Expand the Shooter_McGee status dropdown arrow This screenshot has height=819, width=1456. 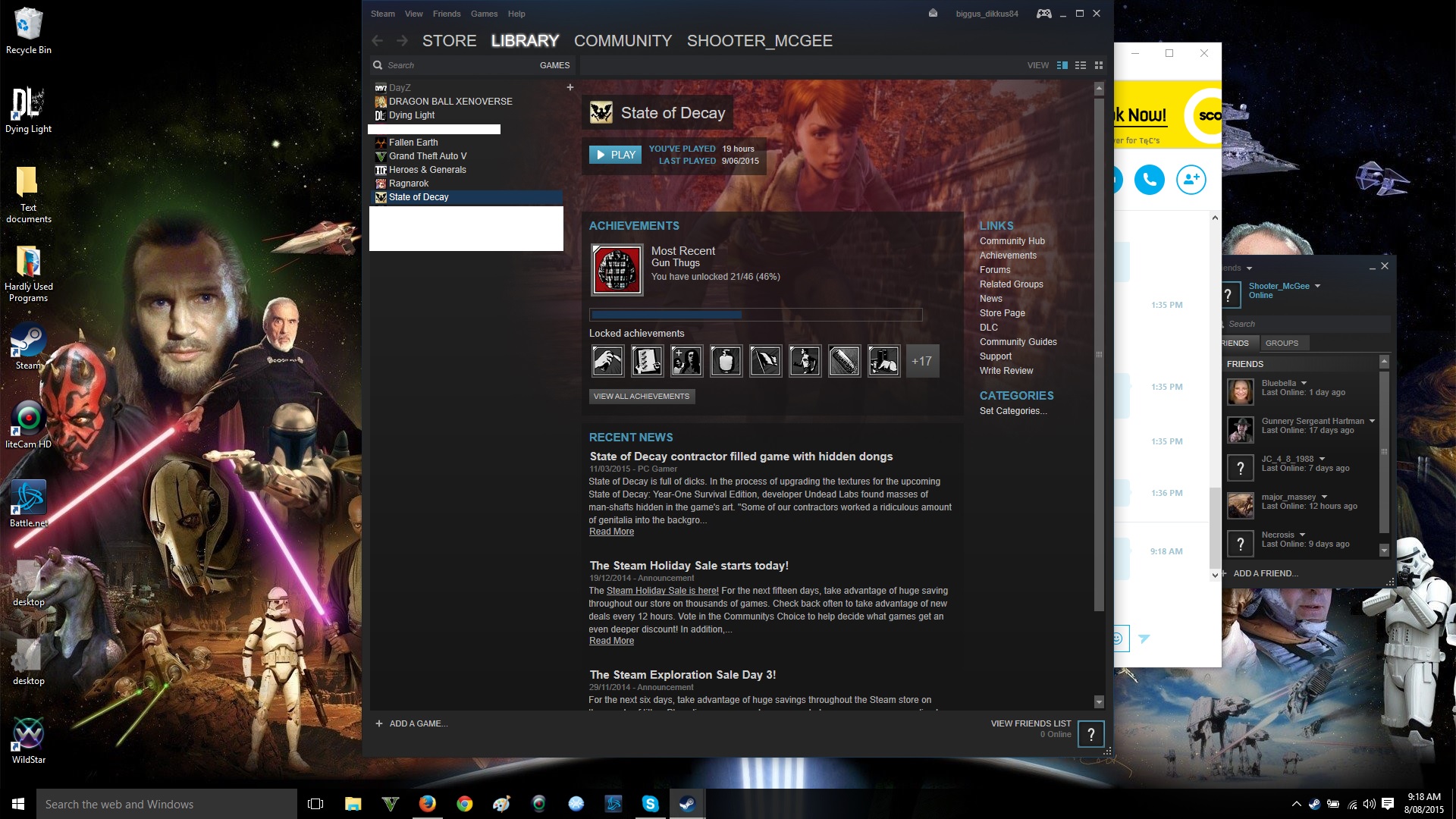tap(1317, 286)
